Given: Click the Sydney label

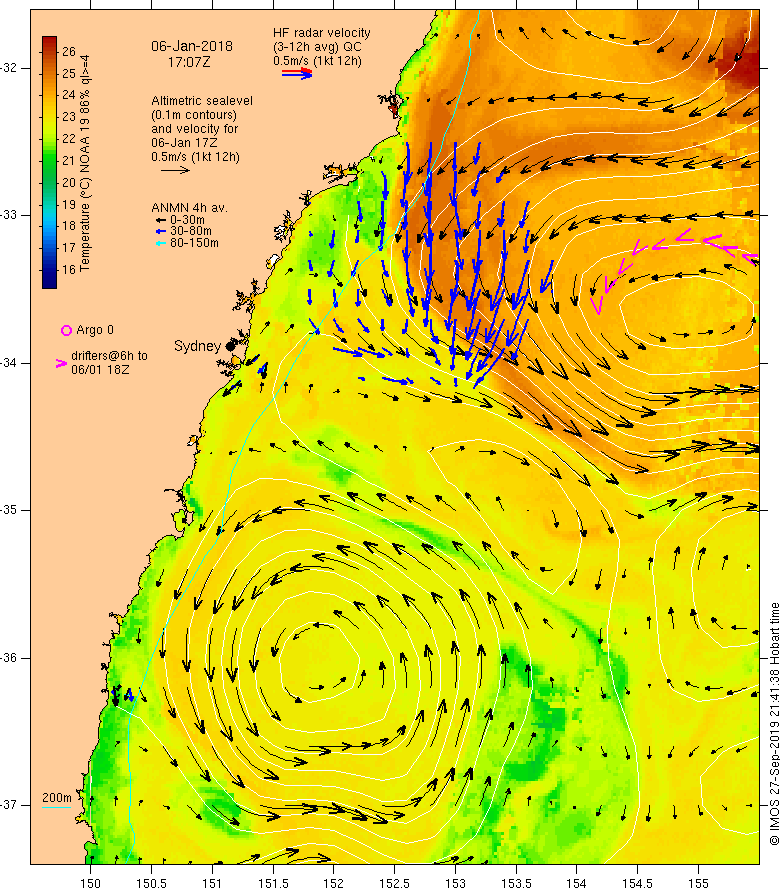Looking at the screenshot, I should [197, 346].
